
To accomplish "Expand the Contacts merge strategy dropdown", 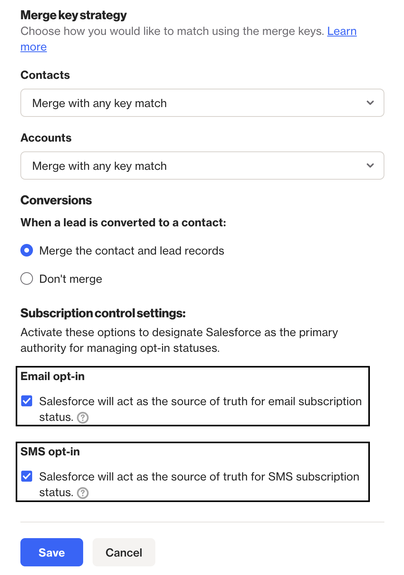I will coord(202,103).
